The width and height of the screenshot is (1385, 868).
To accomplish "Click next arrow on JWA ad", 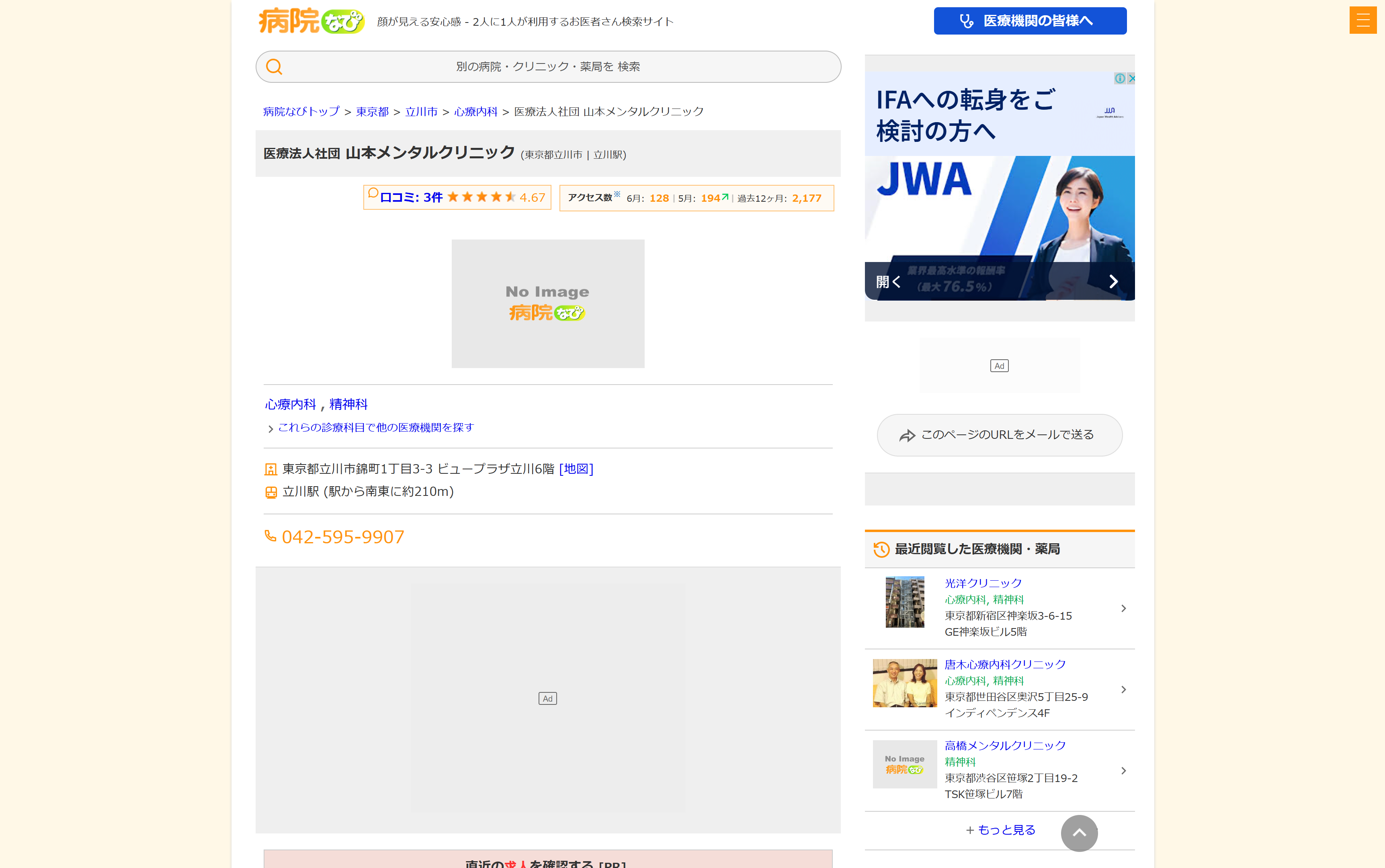I will point(1113,281).
